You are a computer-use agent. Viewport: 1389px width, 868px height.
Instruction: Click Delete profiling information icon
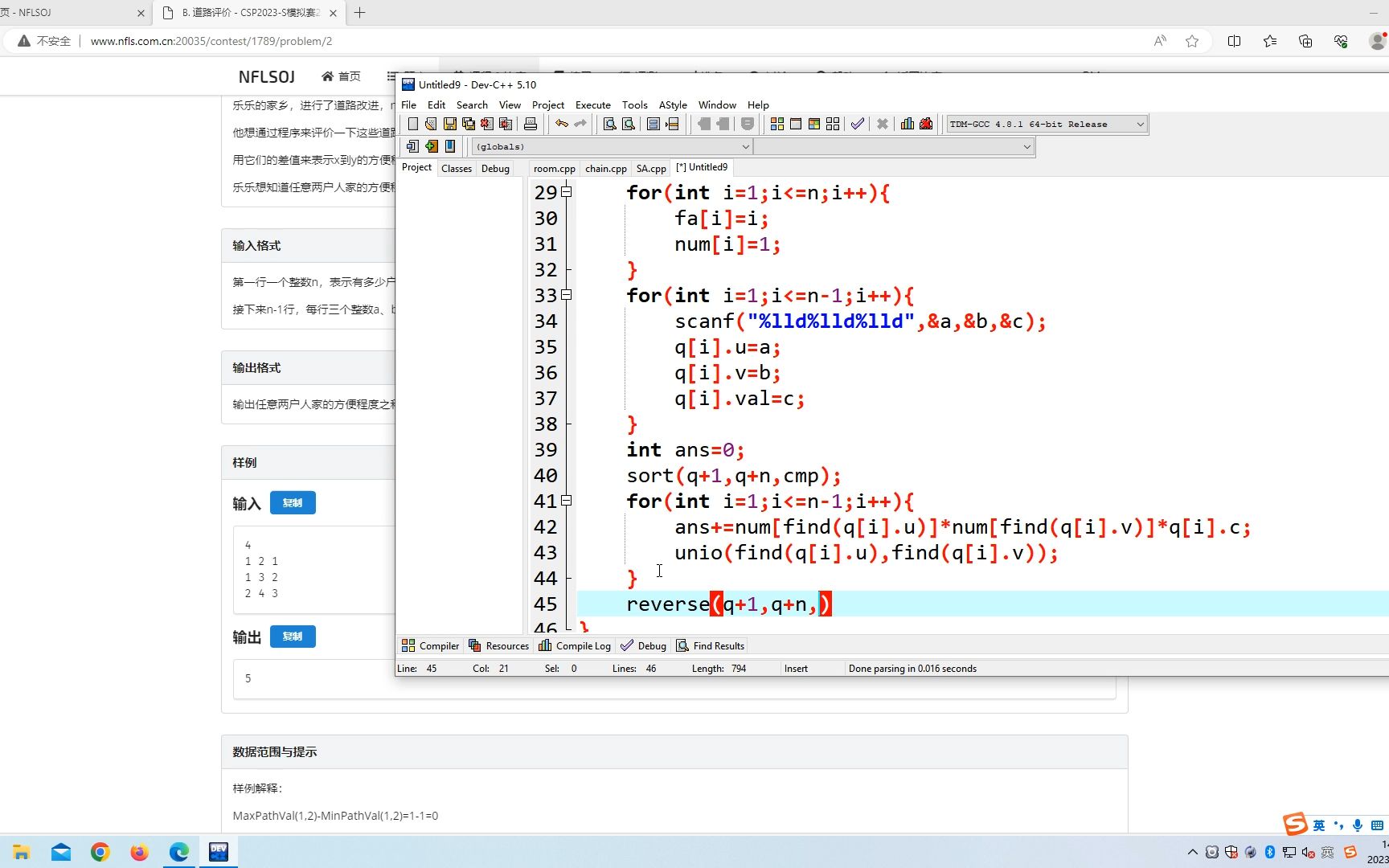tap(926, 124)
